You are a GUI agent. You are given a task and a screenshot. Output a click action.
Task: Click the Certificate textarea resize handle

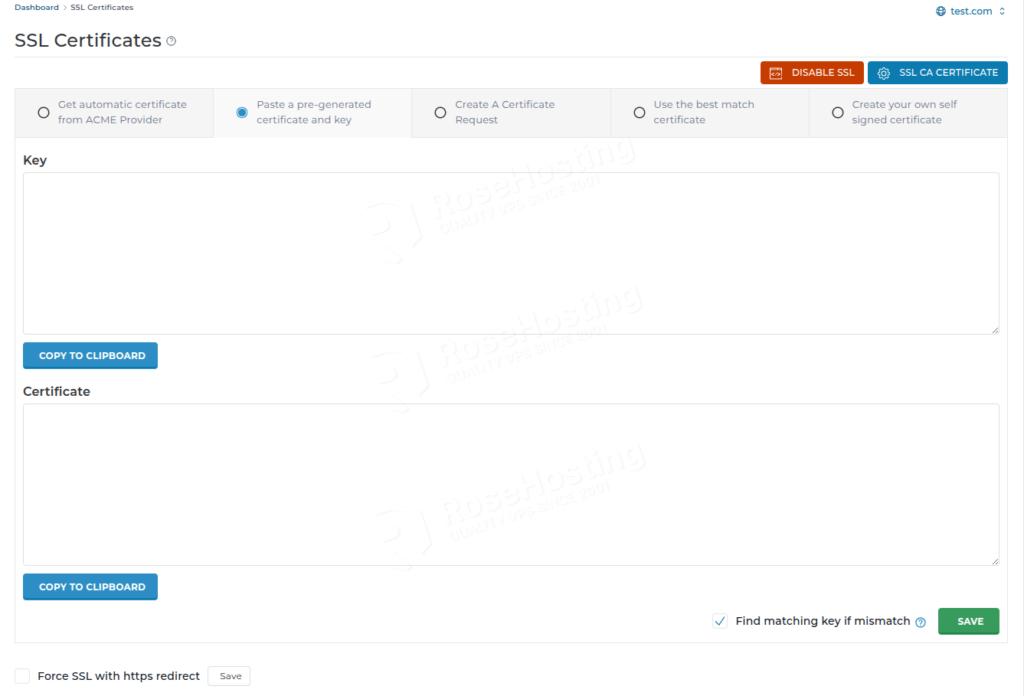(995, 560)
